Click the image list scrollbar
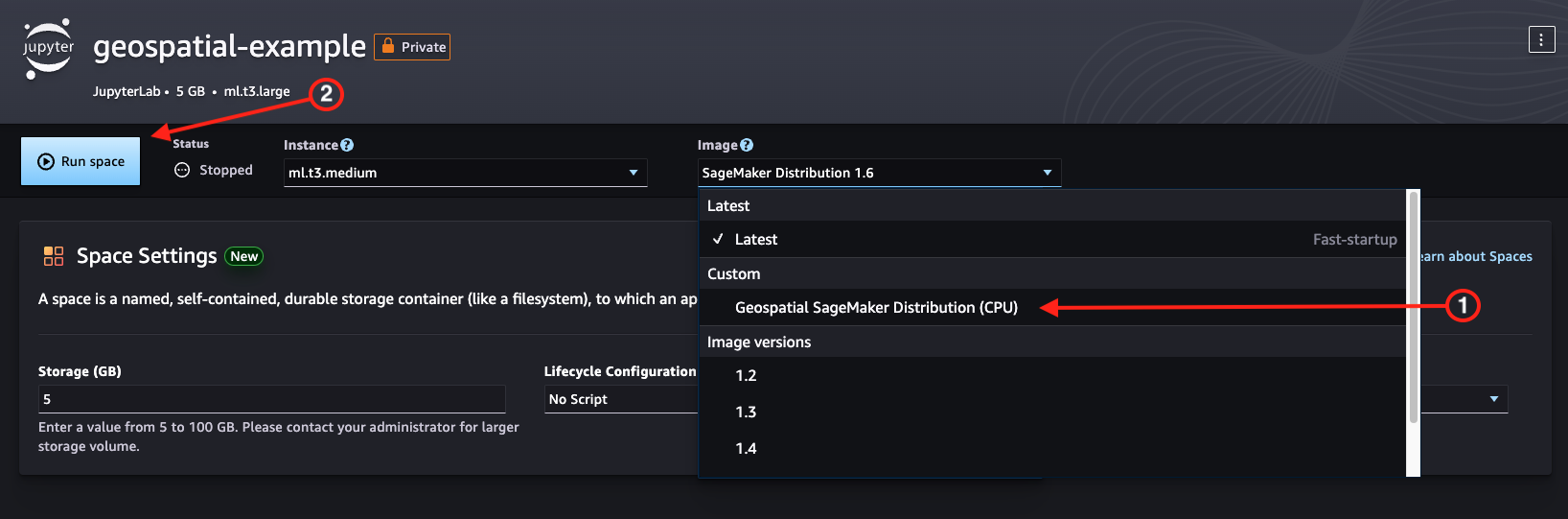 click(x=1413, y=307)
